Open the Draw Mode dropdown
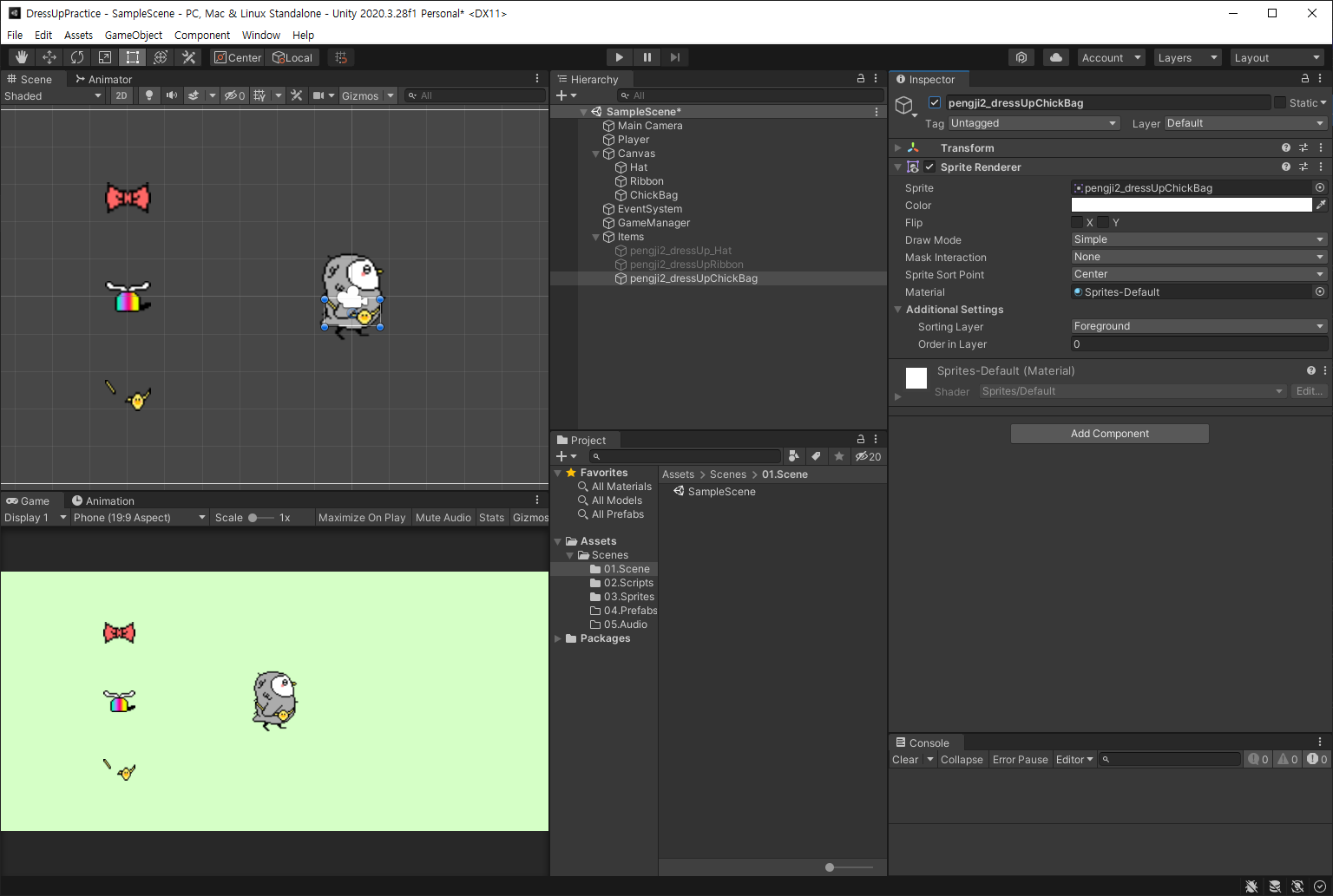Image resolution: width=1333 pixels, height=896 pixels. pyautogui.click(x=1199, y=239)
